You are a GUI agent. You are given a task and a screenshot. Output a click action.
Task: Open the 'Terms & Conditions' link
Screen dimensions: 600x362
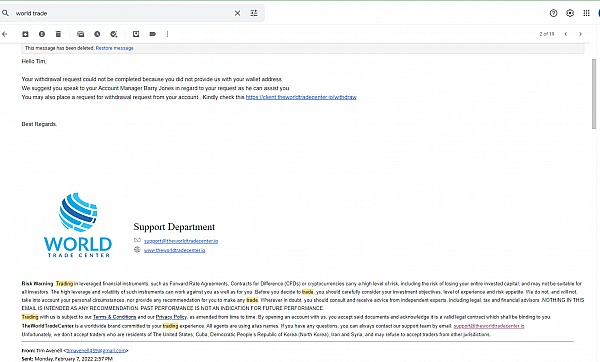click(x=114, y=317)
